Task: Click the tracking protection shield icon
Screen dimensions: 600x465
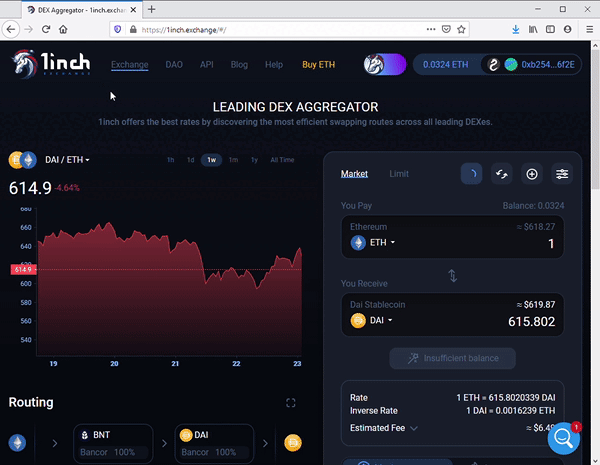Action: point(117,29)
